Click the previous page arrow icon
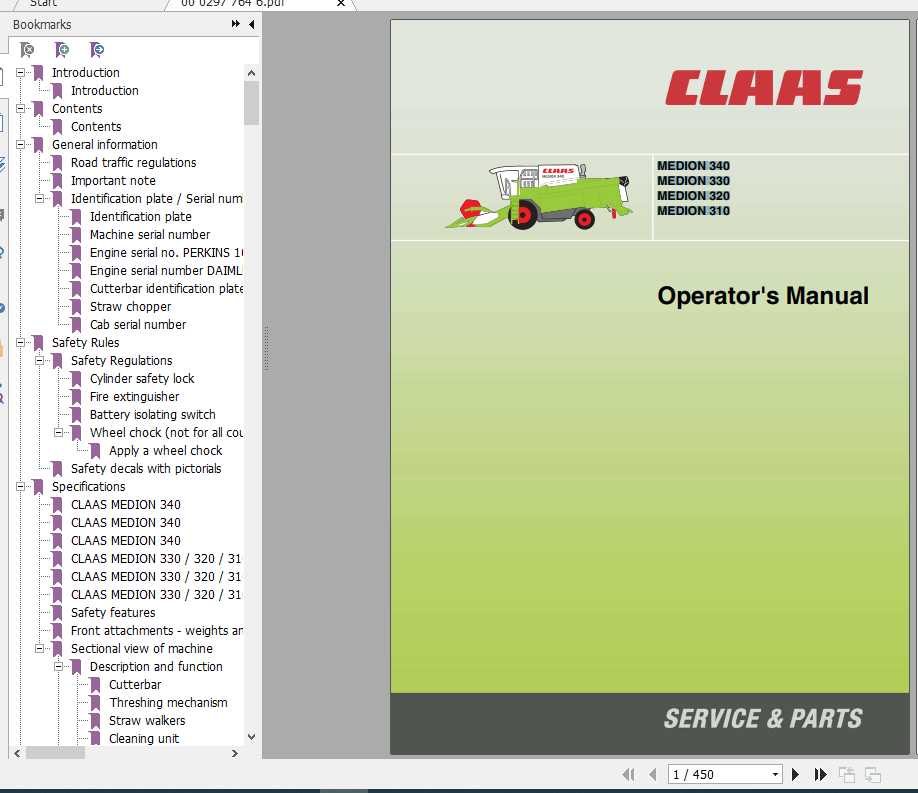Screen dimensions: 918x793 655,774
